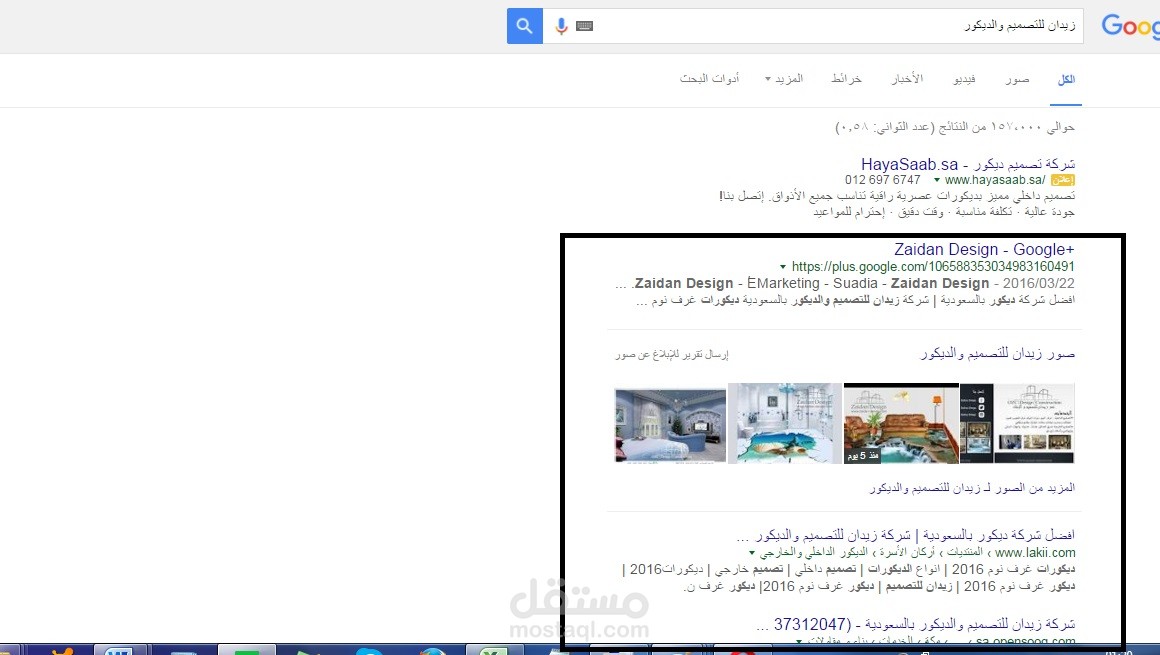Image resolution: width=1160 pixels, height=655 pixels.
Task: Switch to the صور tab
Action: pos(1017,79)
